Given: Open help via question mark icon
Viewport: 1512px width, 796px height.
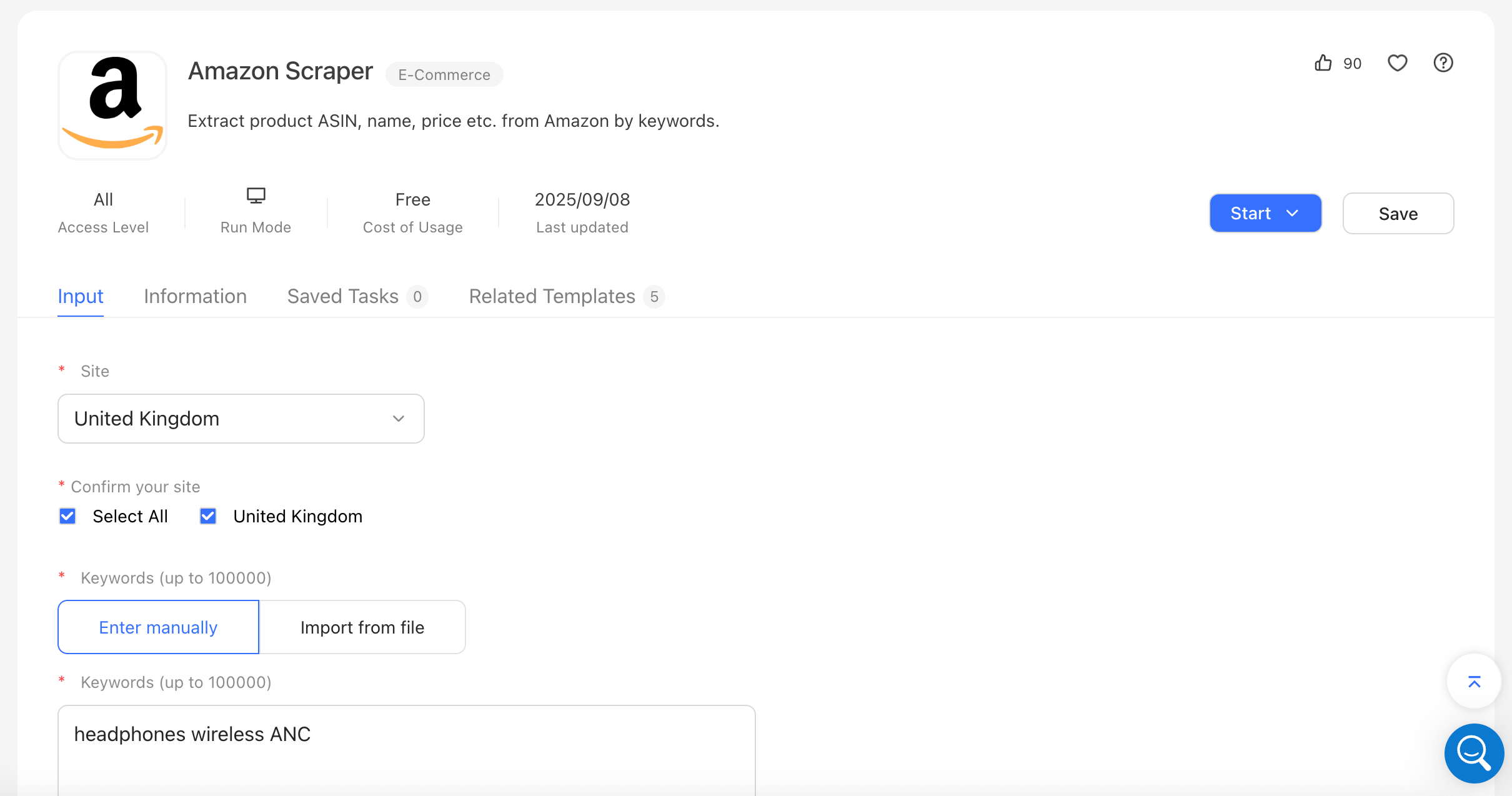Looking at the screenshot, I should point(1443,62).
